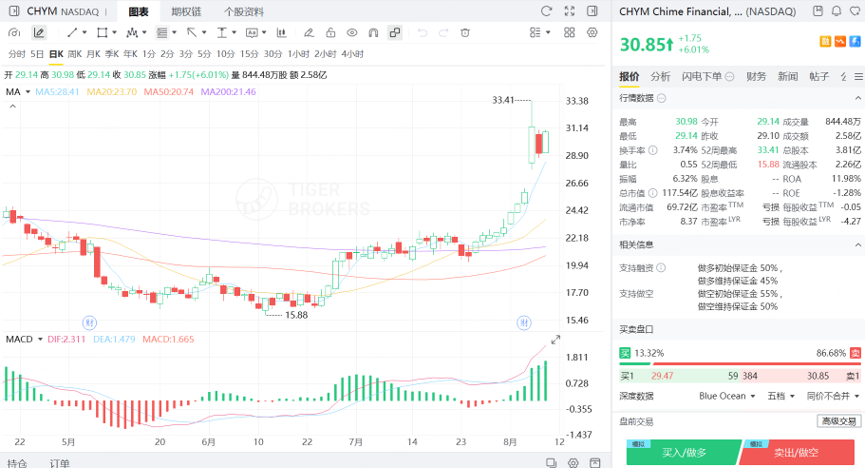Redo the drawing action

tap(444, 33)
